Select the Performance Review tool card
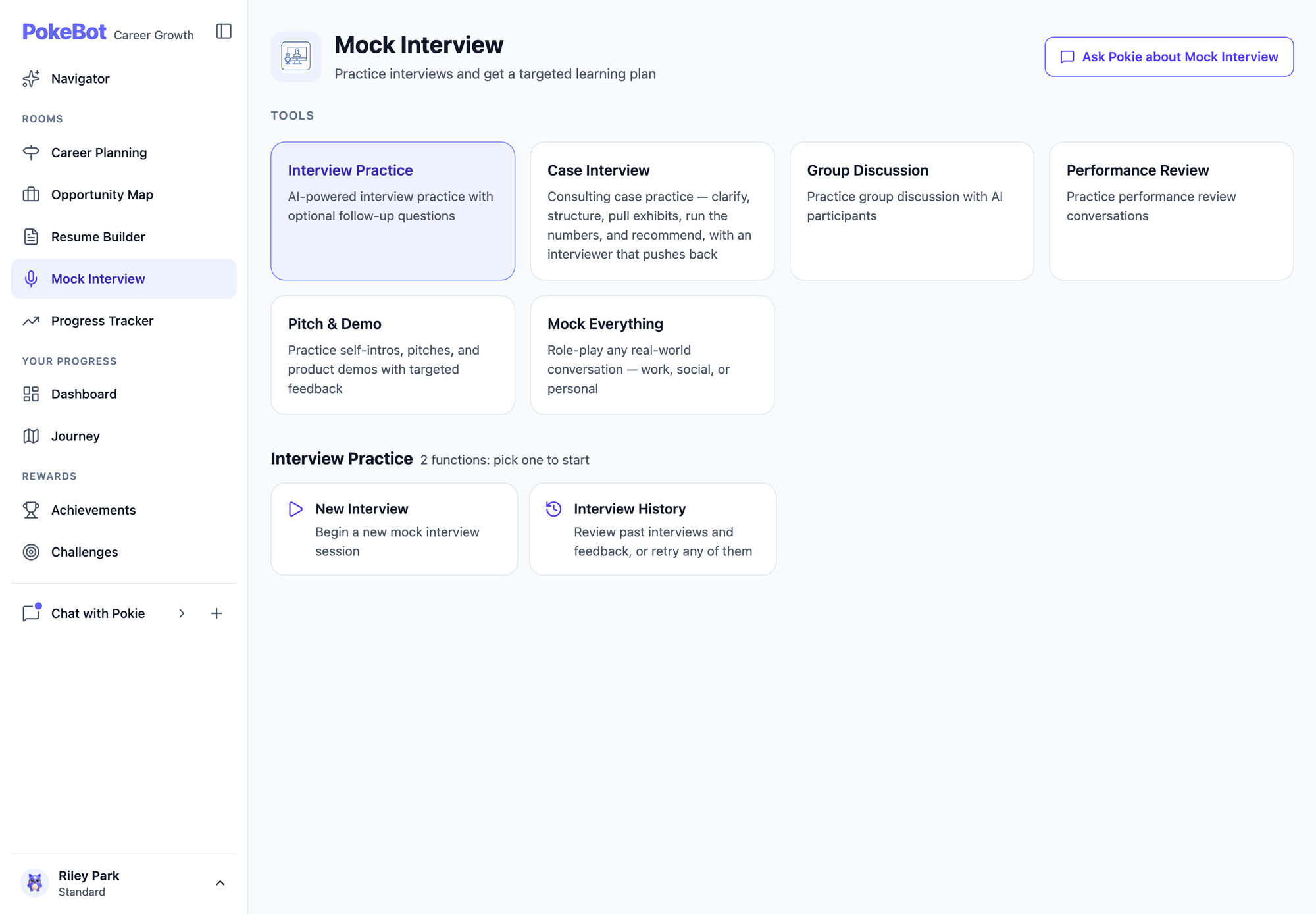This screenshot has height=914, width=1316. (1171, 211)
